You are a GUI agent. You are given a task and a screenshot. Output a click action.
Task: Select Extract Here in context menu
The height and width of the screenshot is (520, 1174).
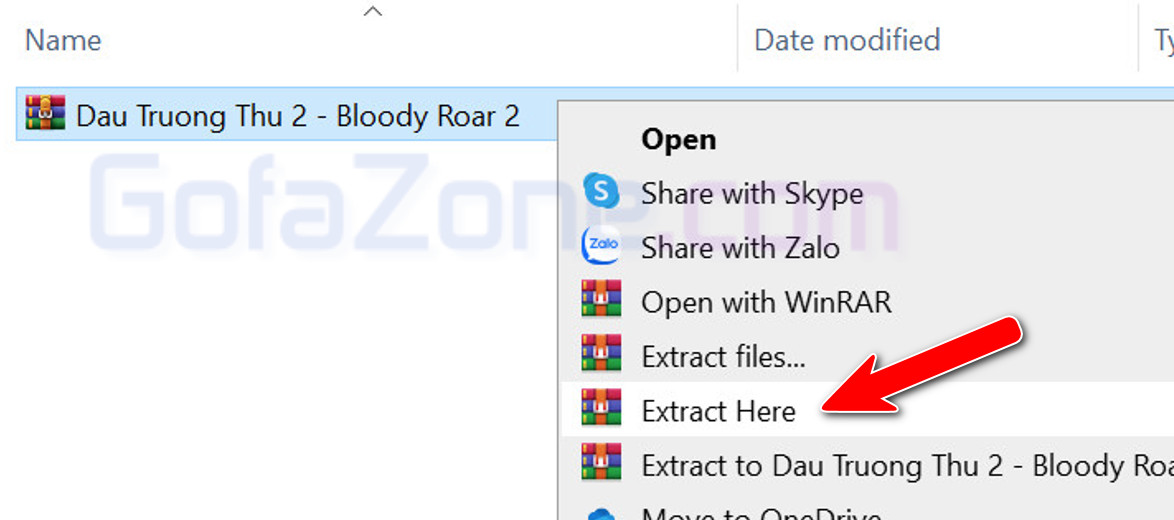point(866,411)
